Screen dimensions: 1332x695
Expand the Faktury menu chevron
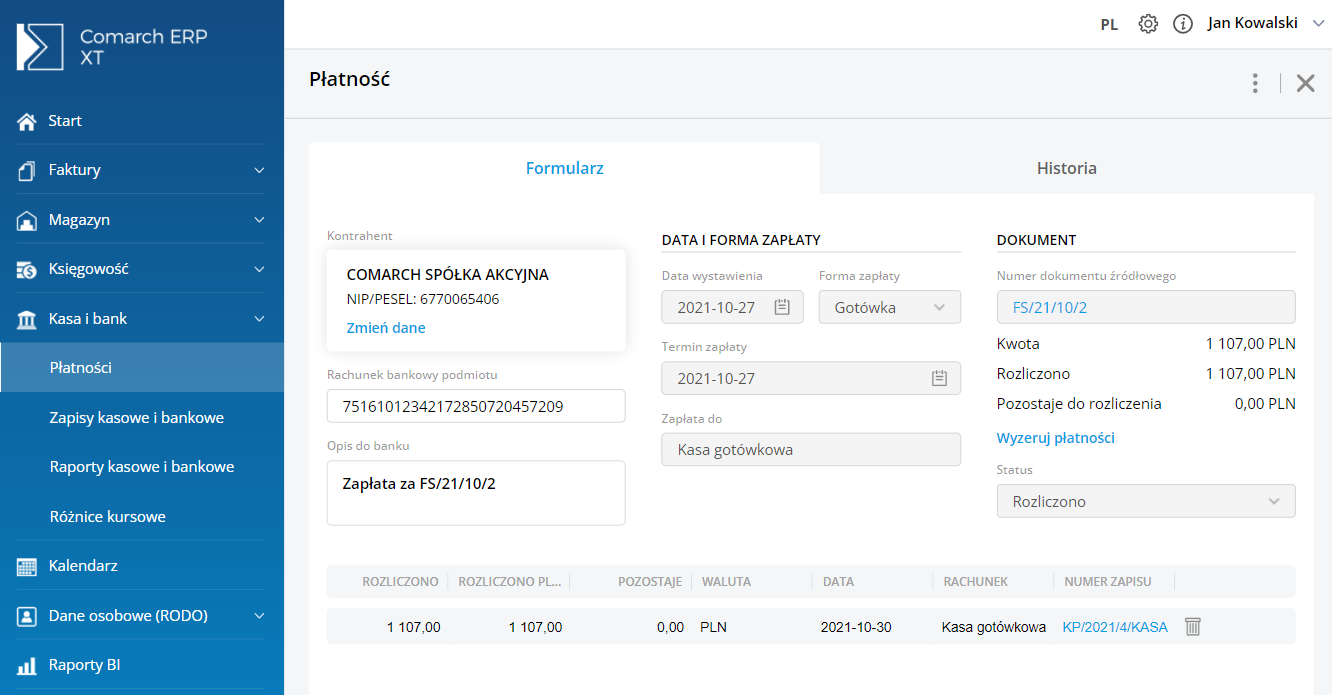coord(259,171)
